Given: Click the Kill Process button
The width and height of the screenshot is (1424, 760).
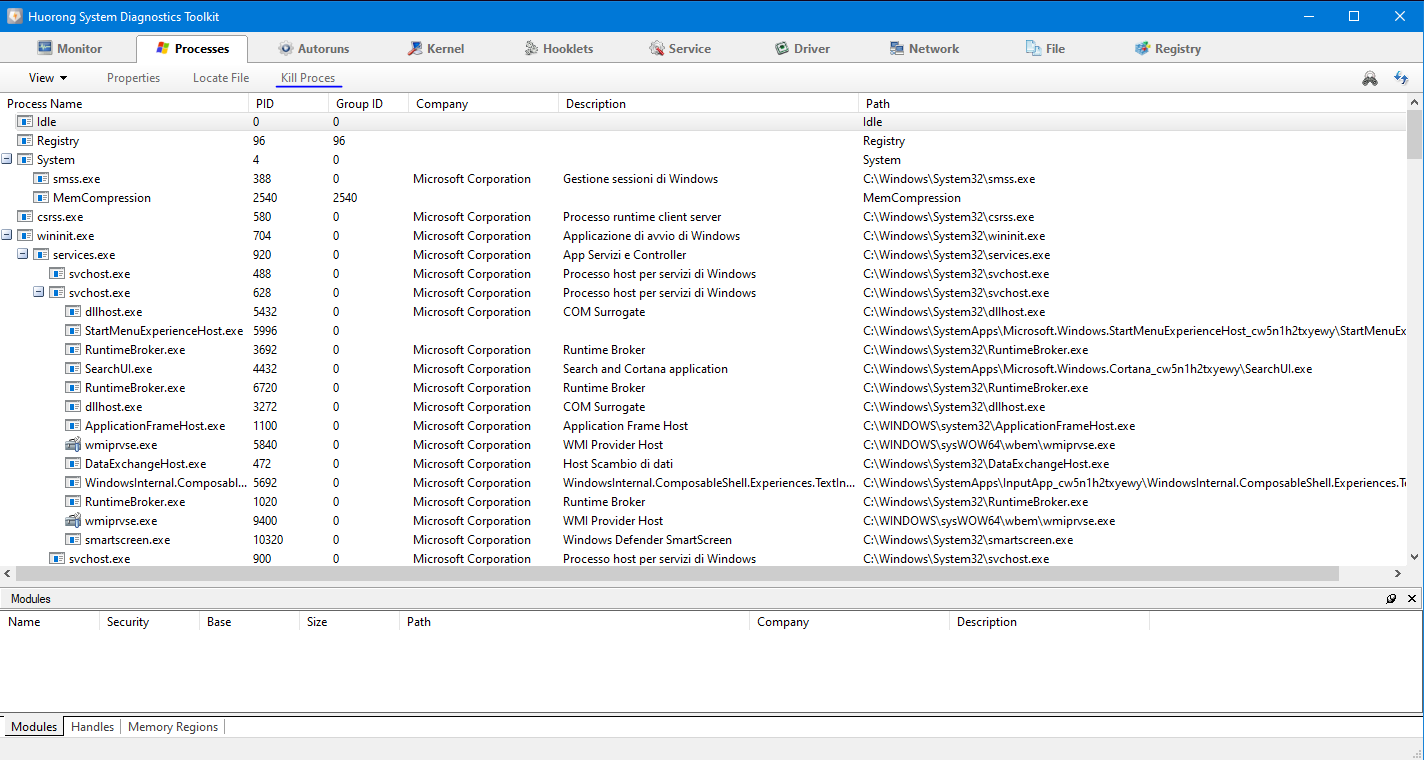Looking at the screenshot, I should (x=308, y=78).
